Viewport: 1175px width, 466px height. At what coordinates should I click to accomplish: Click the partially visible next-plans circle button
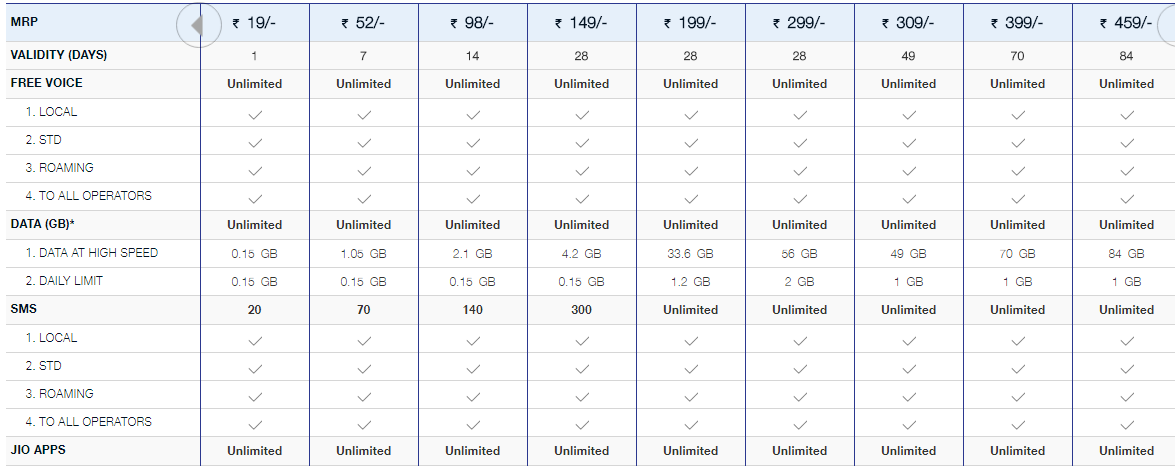tap(1166, 24)
